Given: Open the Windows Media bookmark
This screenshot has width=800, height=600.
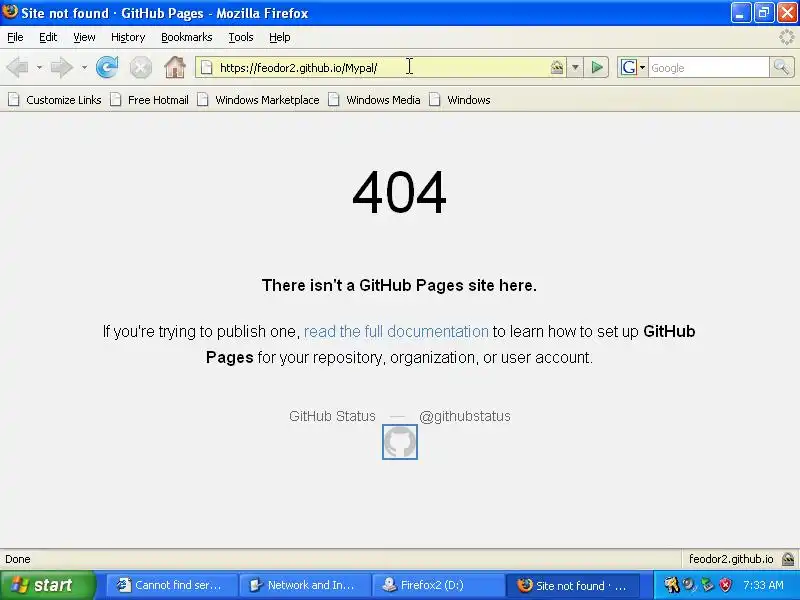Looking at the screenshot, I should coord(374,100).
